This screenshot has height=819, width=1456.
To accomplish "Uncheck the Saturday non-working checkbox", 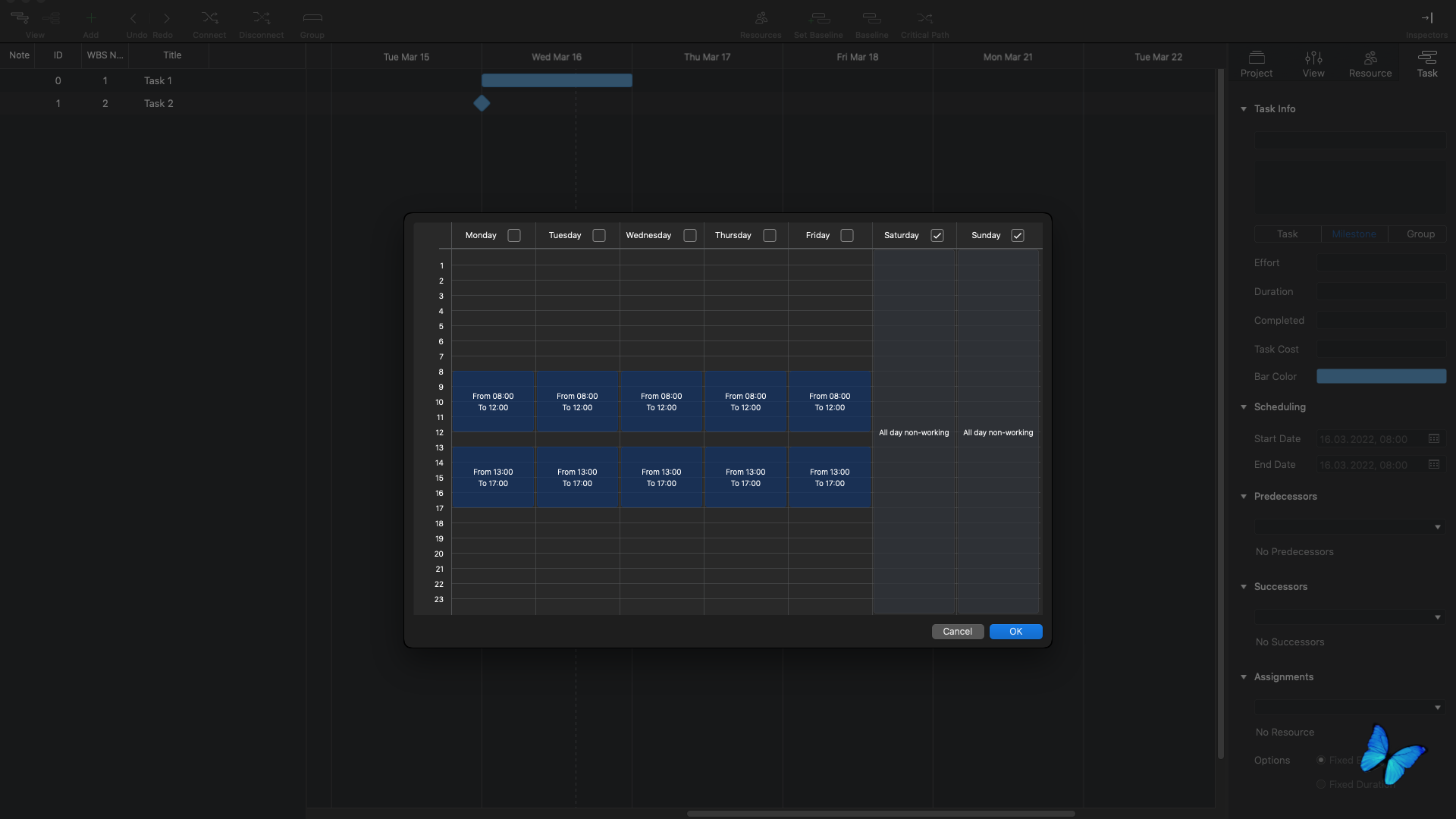I will pyautogui.click(x=937, y=236).
